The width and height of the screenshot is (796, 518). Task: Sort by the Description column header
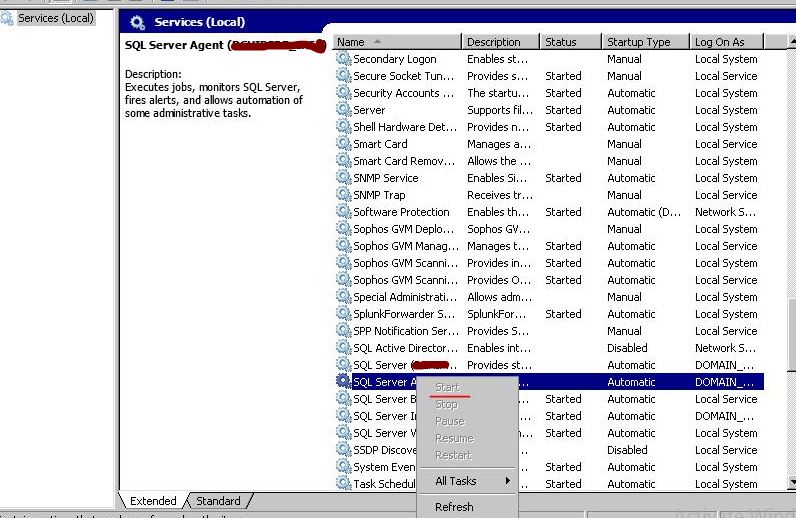pos(501,42)
